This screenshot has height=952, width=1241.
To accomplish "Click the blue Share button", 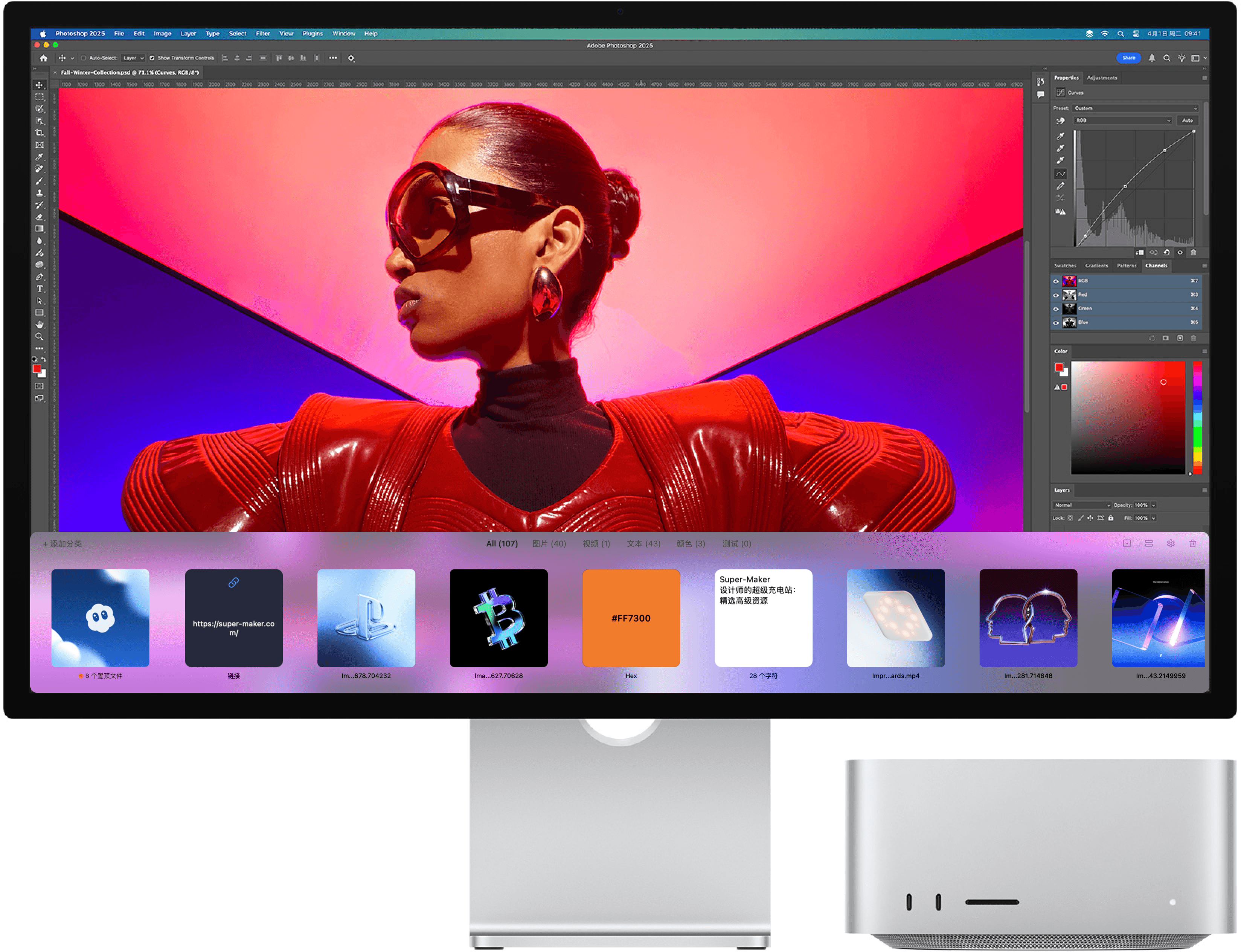I will click(1128, 58).
